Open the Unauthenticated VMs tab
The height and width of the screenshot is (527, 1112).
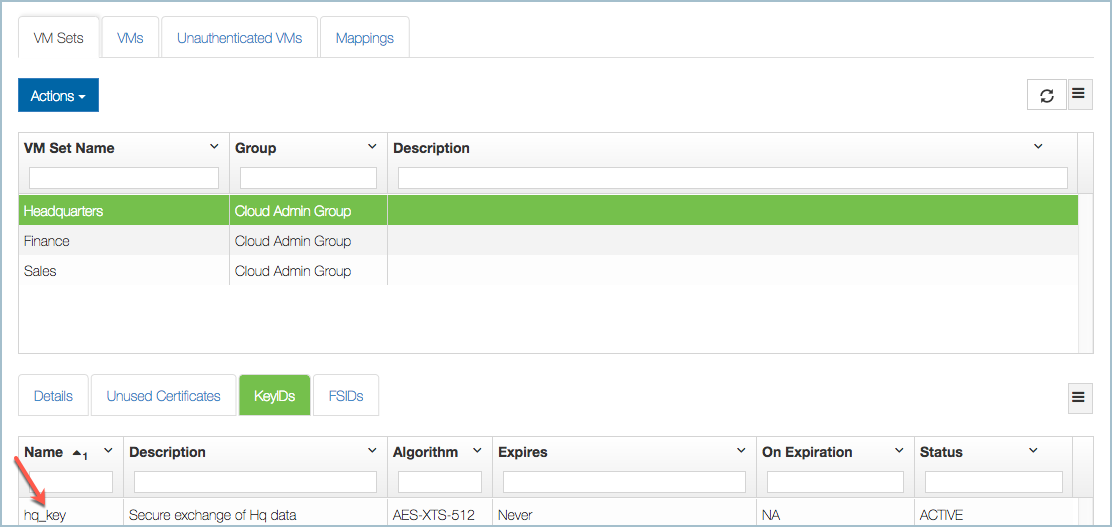coord(239,38)
